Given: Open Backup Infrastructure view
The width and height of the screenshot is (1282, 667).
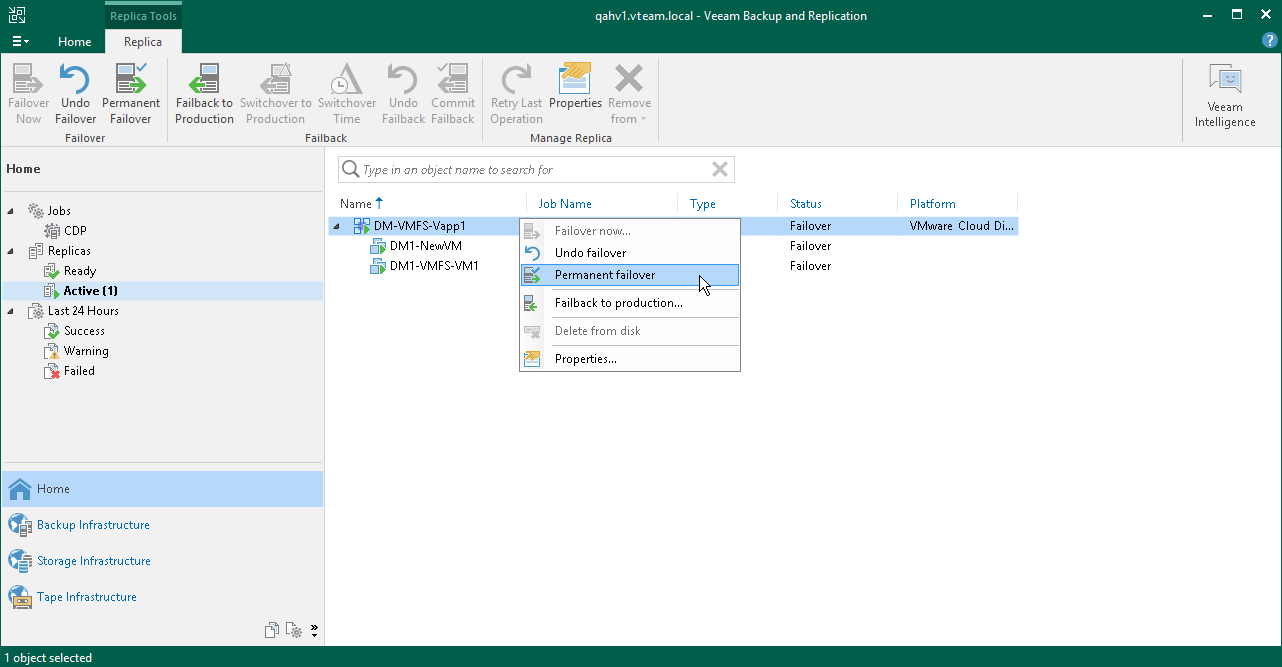Looking at the screenshot, I should point(93,525).
